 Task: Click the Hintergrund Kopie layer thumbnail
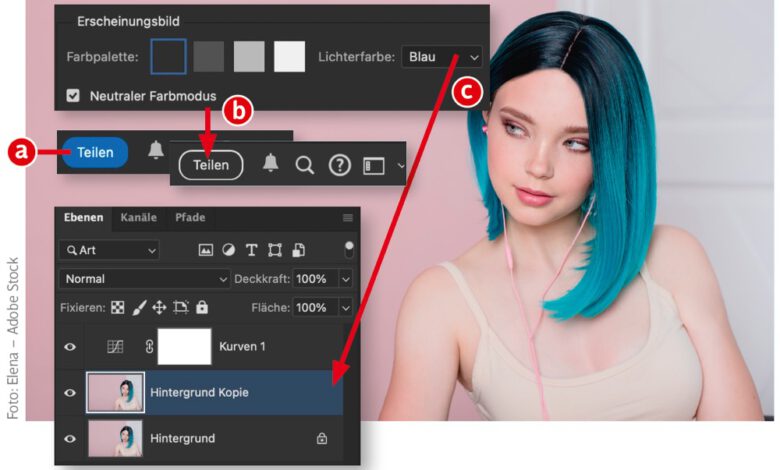(115, 392)
